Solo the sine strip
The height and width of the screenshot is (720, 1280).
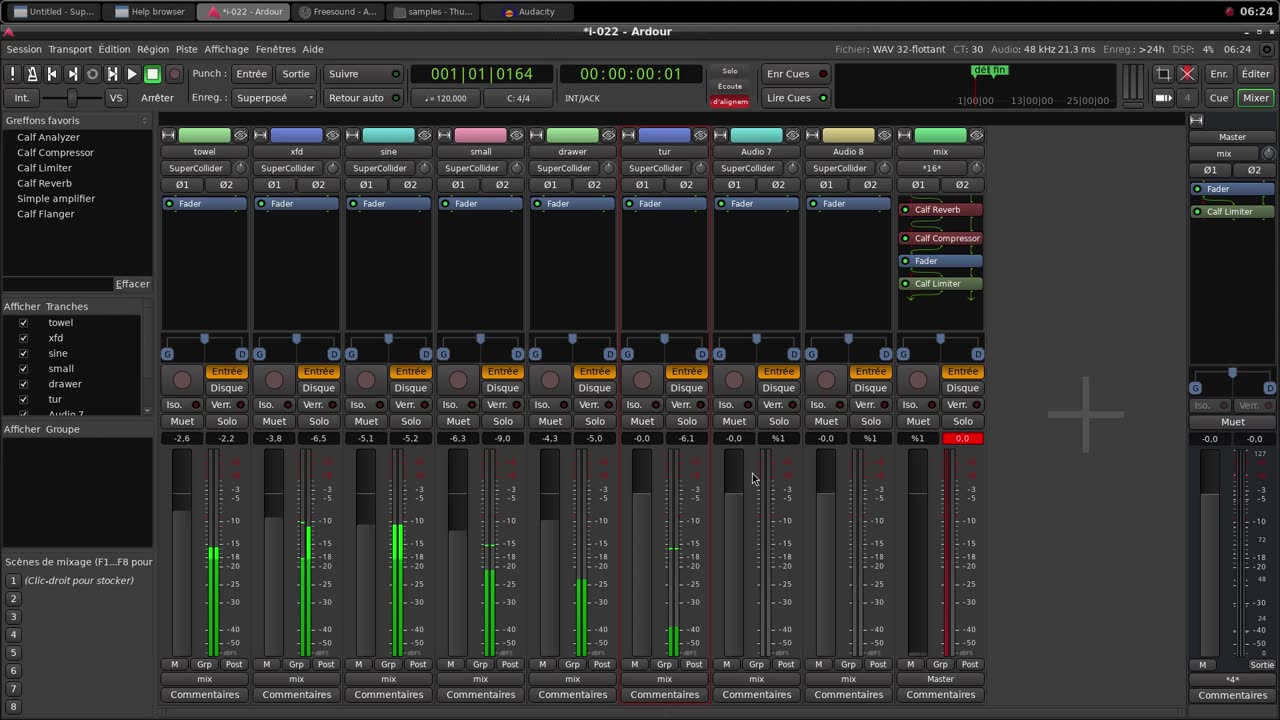[411, 421]
